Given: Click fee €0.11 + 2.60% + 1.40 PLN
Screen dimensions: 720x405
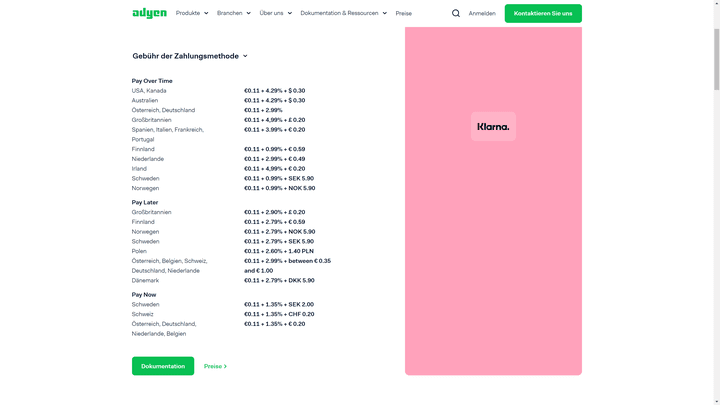Looking at the screenshot, I should click(279, 251).
